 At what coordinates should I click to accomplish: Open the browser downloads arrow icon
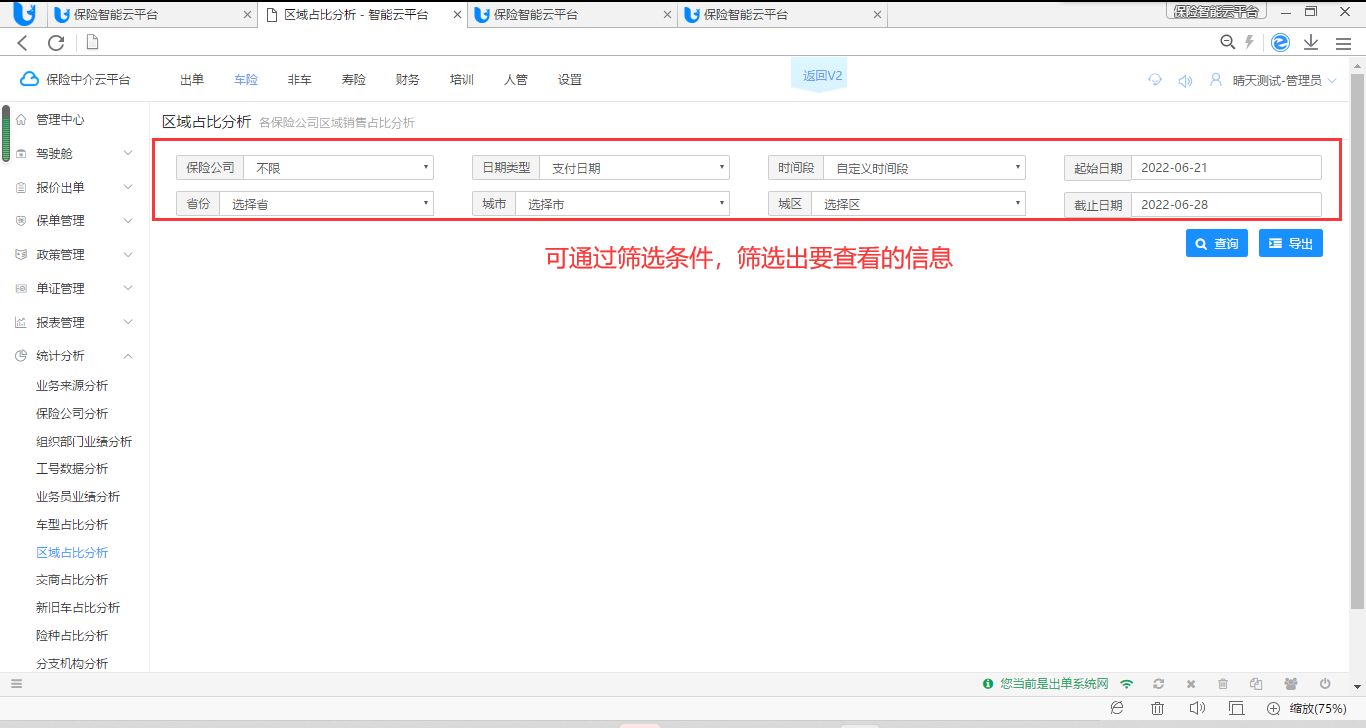point(1311,42)
